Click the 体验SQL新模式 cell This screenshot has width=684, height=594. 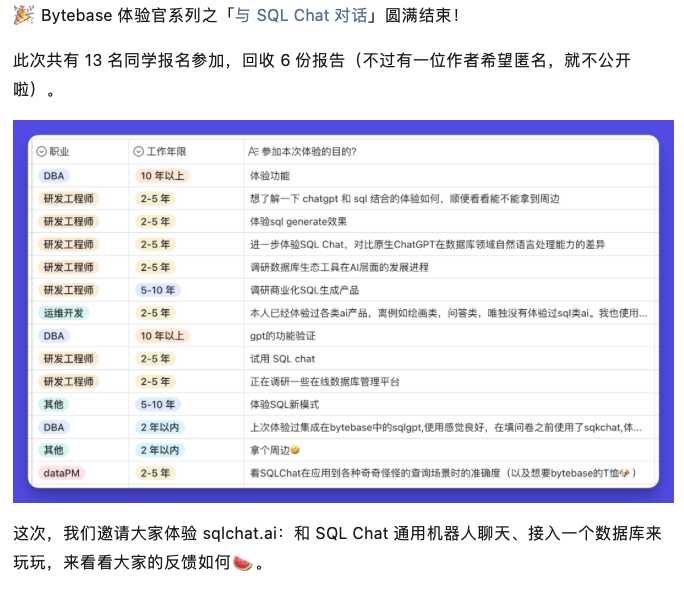coord(451,404)
